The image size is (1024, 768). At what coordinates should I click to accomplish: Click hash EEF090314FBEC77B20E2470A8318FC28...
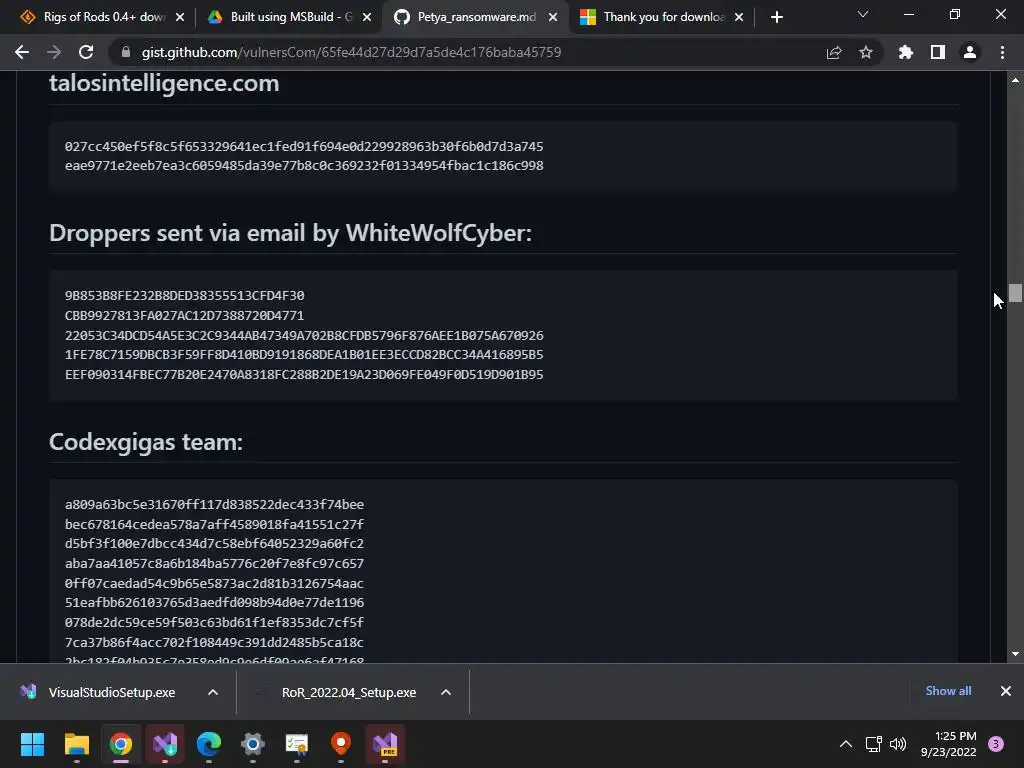(304, 374)
